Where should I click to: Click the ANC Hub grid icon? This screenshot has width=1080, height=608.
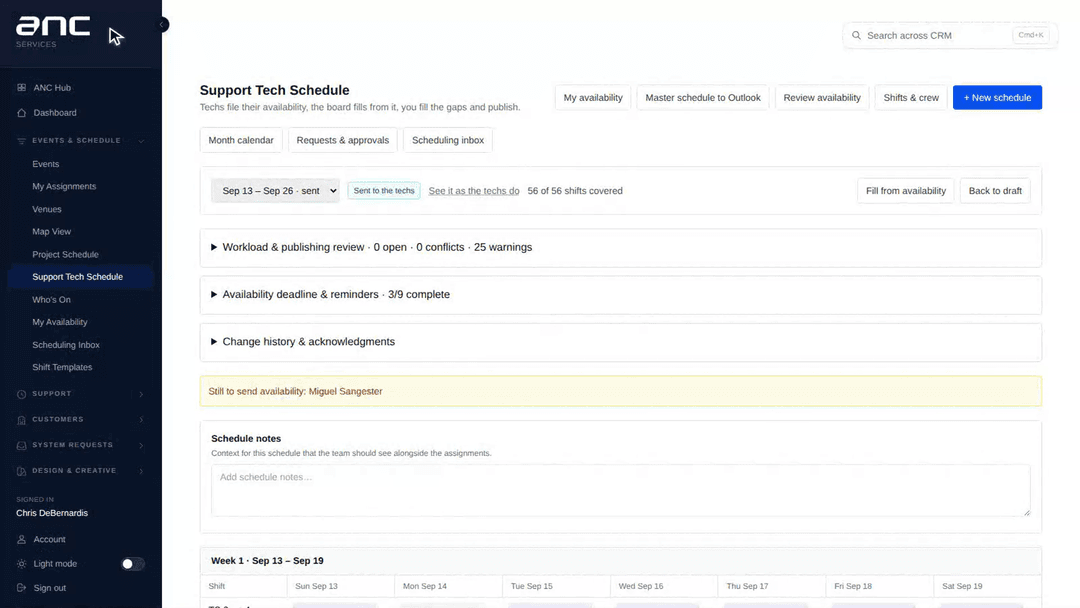(x=21, y=87)
